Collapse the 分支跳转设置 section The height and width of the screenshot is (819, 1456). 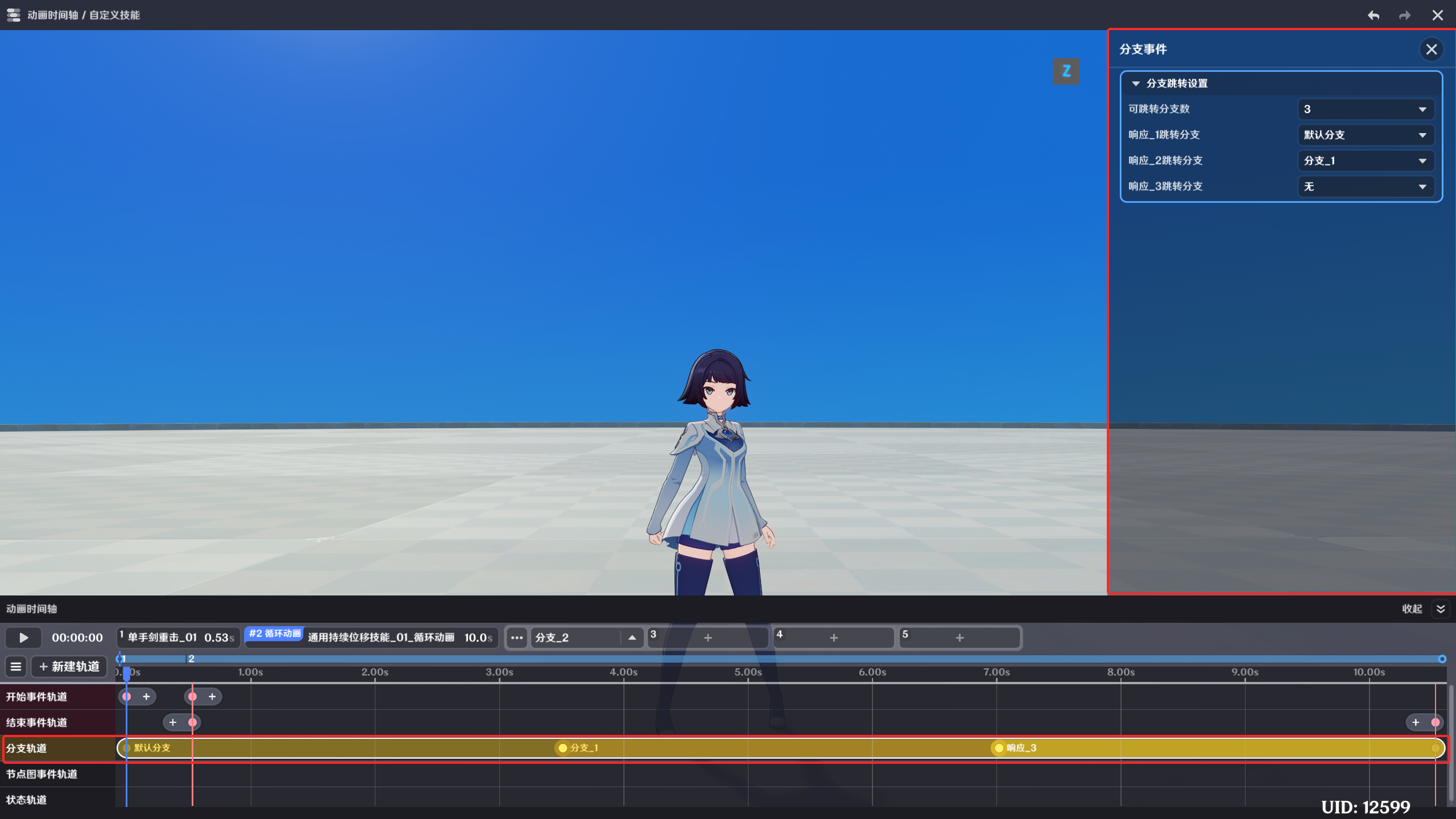pos(1136,84)
